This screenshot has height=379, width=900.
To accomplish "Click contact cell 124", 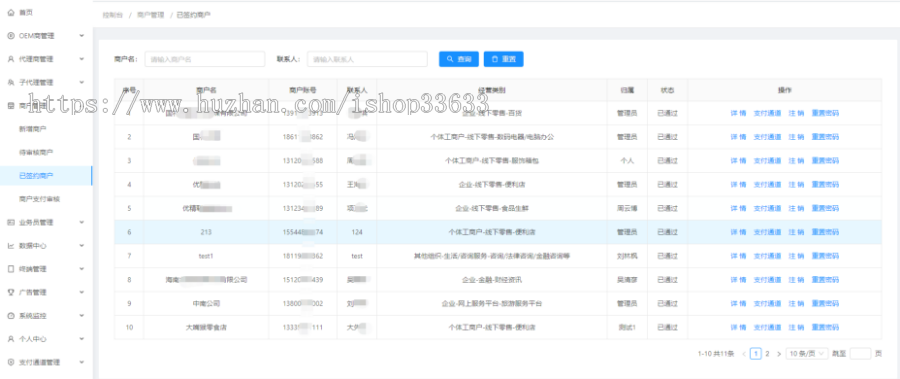I will (x=357, y=232).
